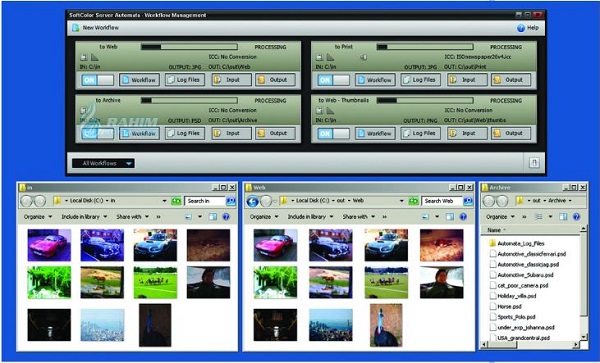
Task: Click the New Workflow button
Action: [x=95, y=28]
